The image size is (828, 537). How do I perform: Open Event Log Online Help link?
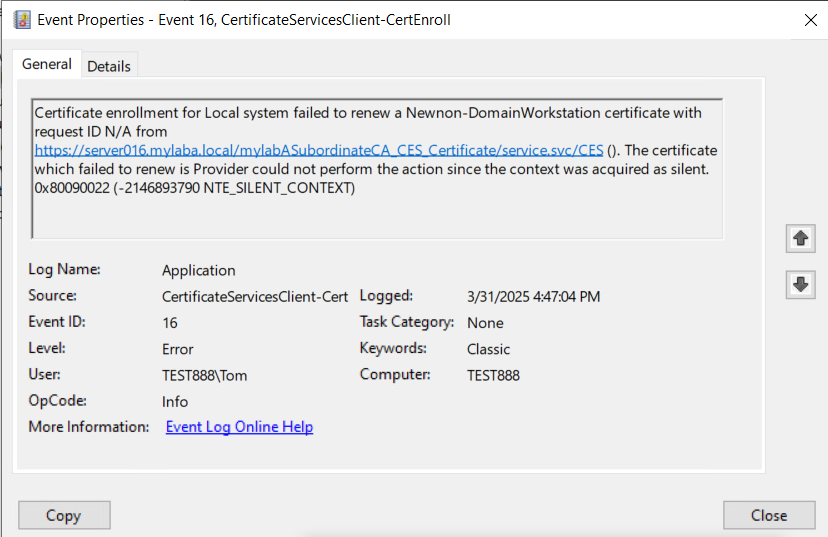pyautogui.click(x=239, y=427)
